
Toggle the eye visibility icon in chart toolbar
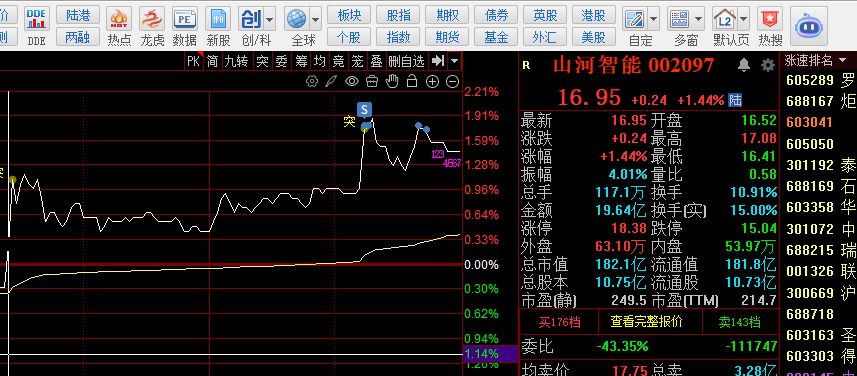point(351,81)
